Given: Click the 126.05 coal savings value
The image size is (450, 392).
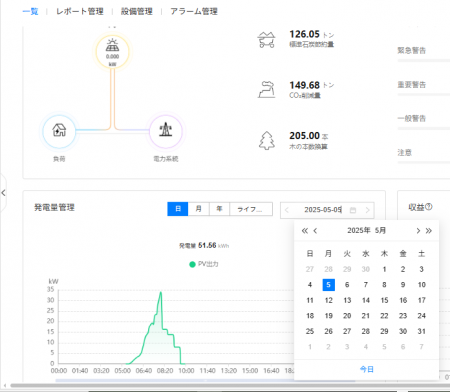Looking at the screenshot, I should [304, 34].
